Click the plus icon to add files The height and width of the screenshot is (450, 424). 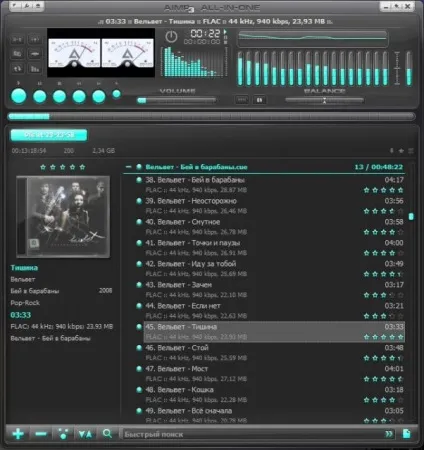[x=18, y=434]
